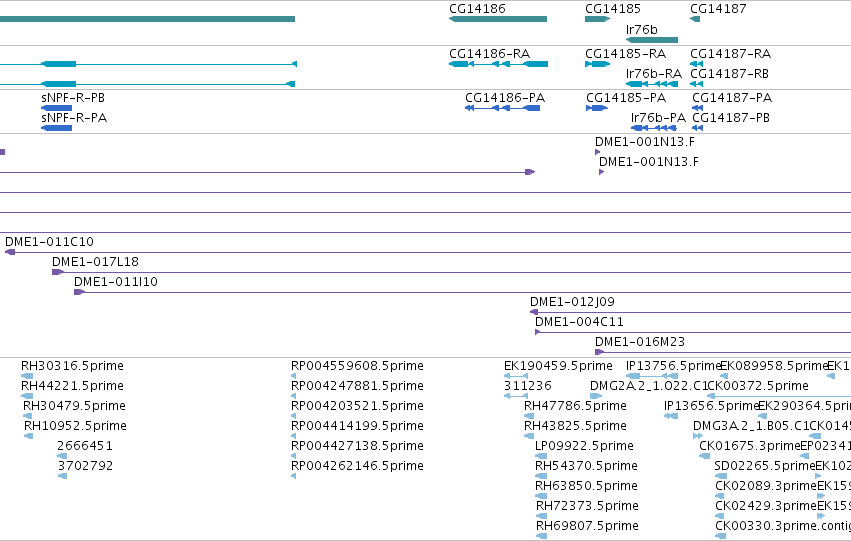Select EST SD02265.5prime
The image size is (851, 541).
(765, 466)
